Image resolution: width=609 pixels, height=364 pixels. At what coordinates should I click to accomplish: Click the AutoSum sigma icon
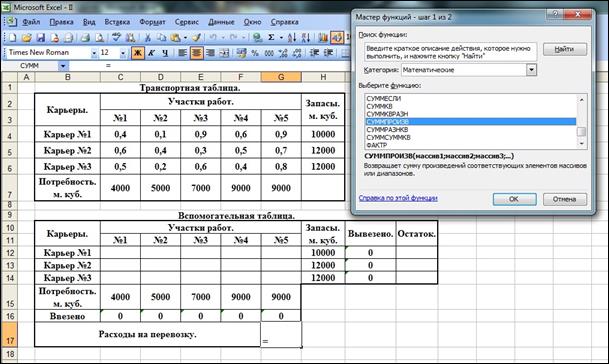(x=271, y=38)
